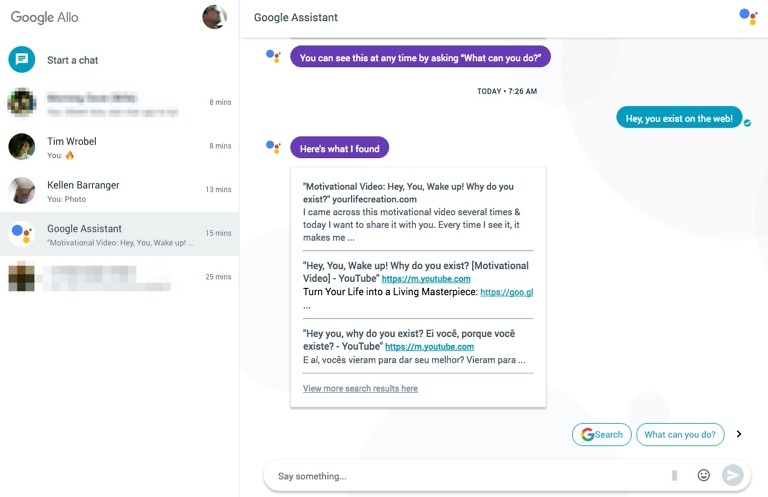The image size is (768, 497).
Task: Open your profile picture at top
Action: pos(214,17)
